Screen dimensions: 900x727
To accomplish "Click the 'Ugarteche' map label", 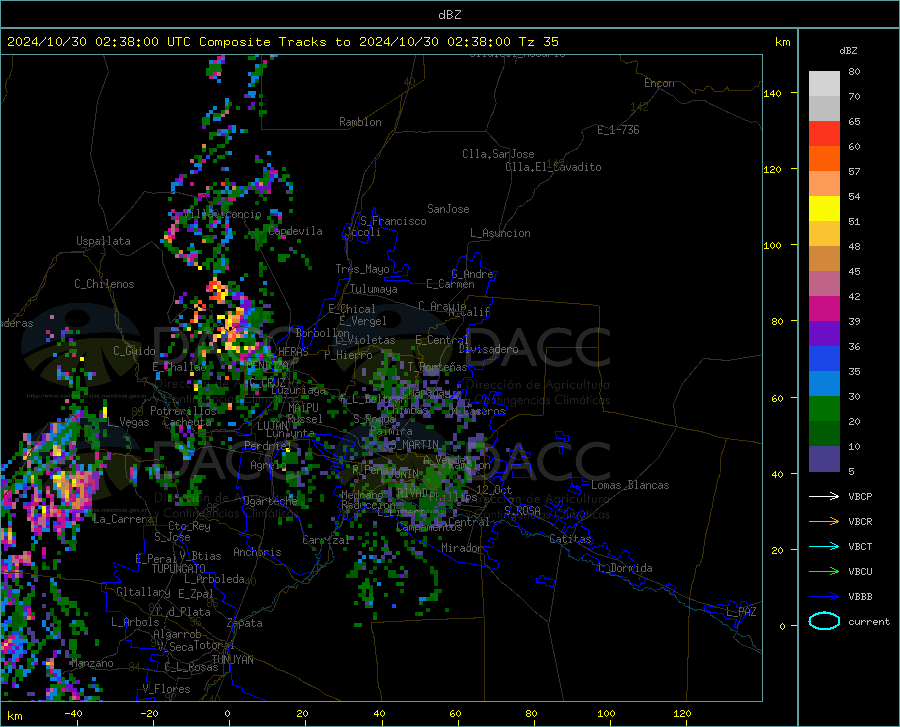I will (x=270, y=501).
